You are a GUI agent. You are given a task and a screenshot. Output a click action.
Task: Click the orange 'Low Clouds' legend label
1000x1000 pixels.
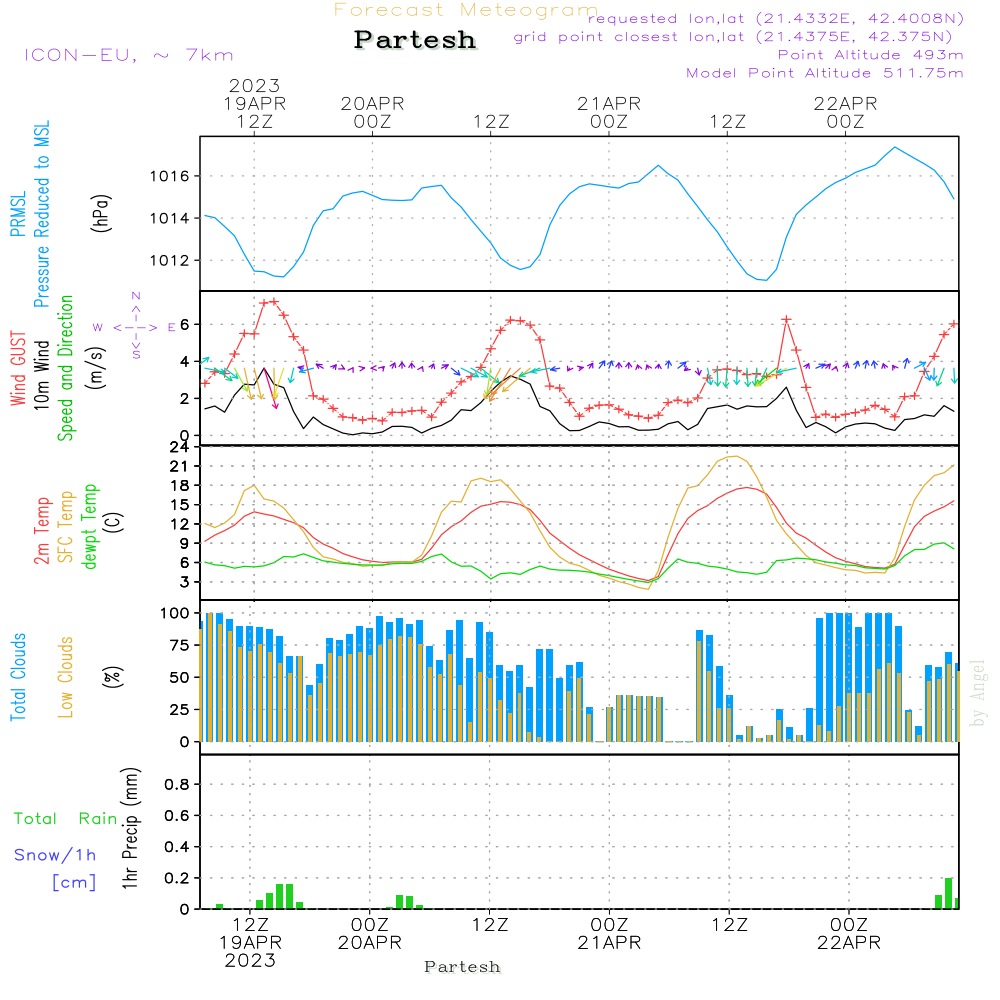[x=65, y=677]
